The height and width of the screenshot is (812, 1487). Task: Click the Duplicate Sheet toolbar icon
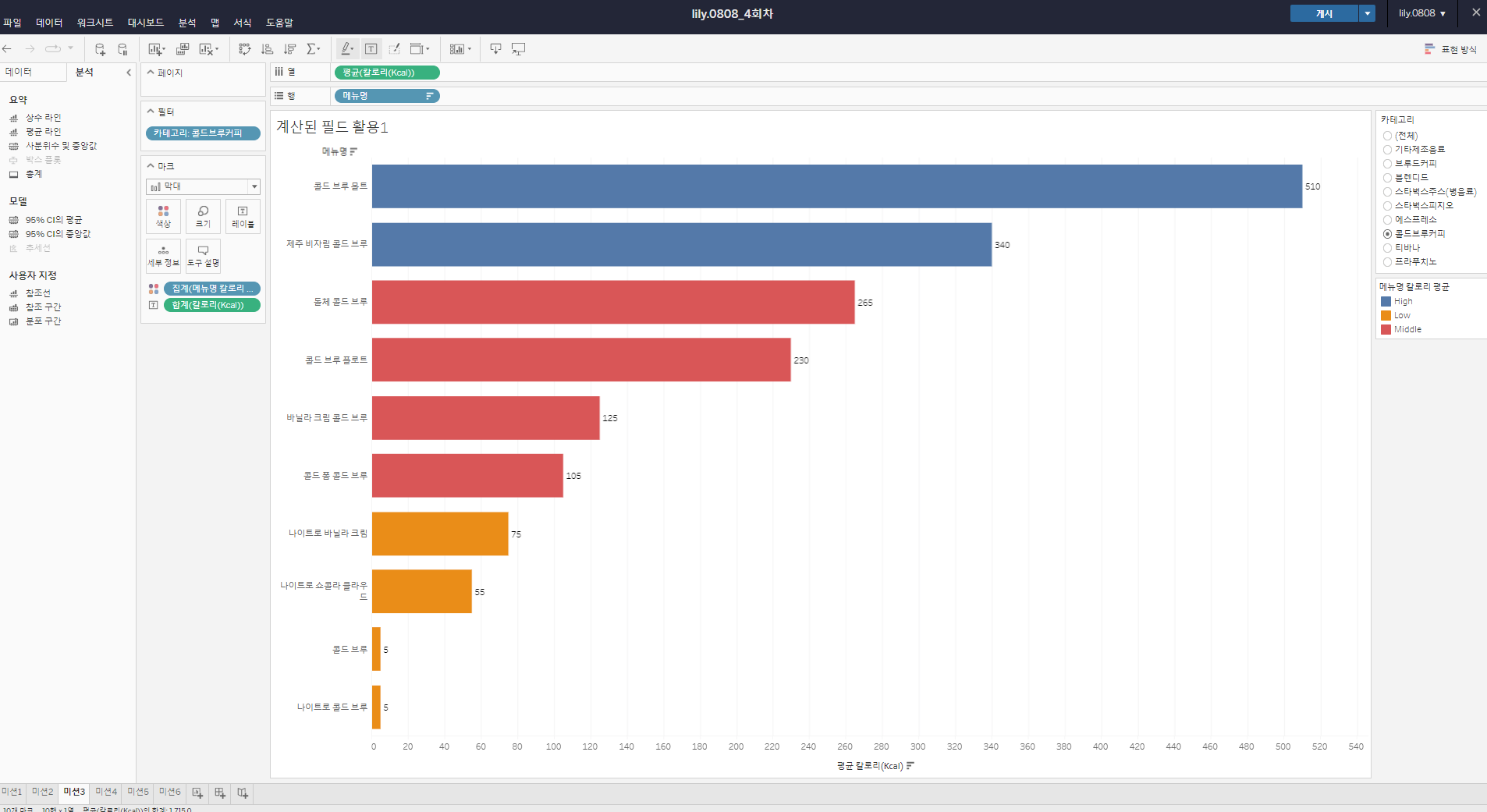(x=183, y=49)
